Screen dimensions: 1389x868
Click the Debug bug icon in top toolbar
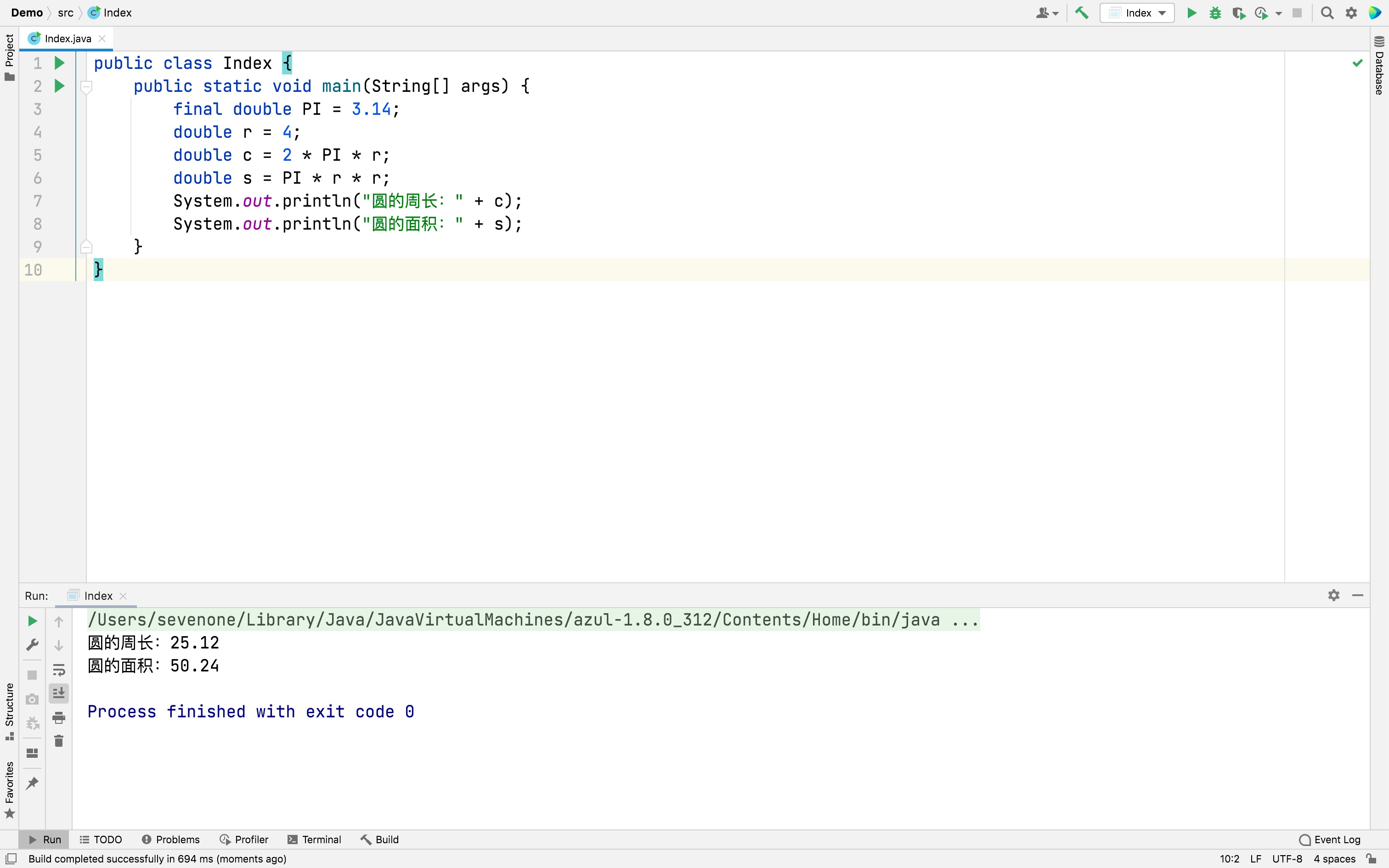click(x=1214, y=13)
